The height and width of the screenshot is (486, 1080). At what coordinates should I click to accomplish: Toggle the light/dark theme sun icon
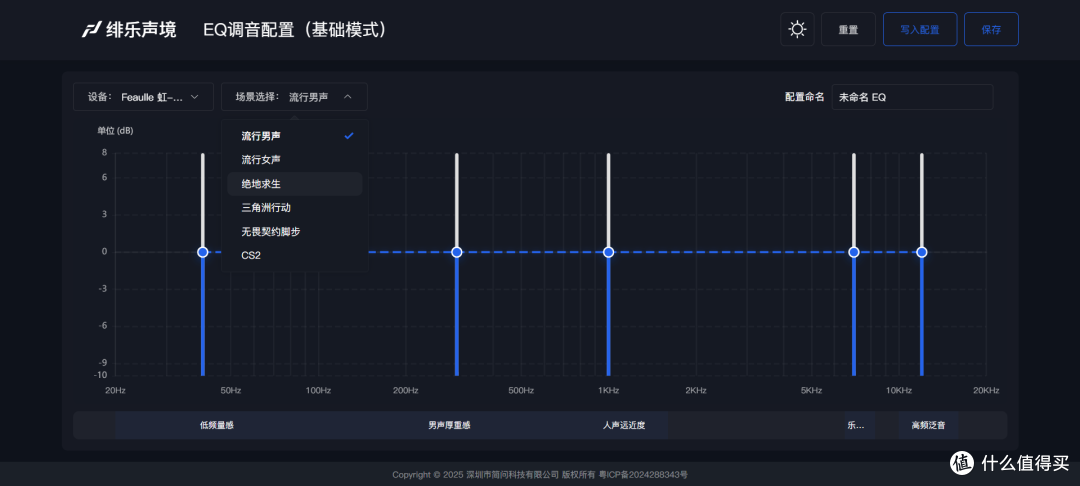click(797, 30)
